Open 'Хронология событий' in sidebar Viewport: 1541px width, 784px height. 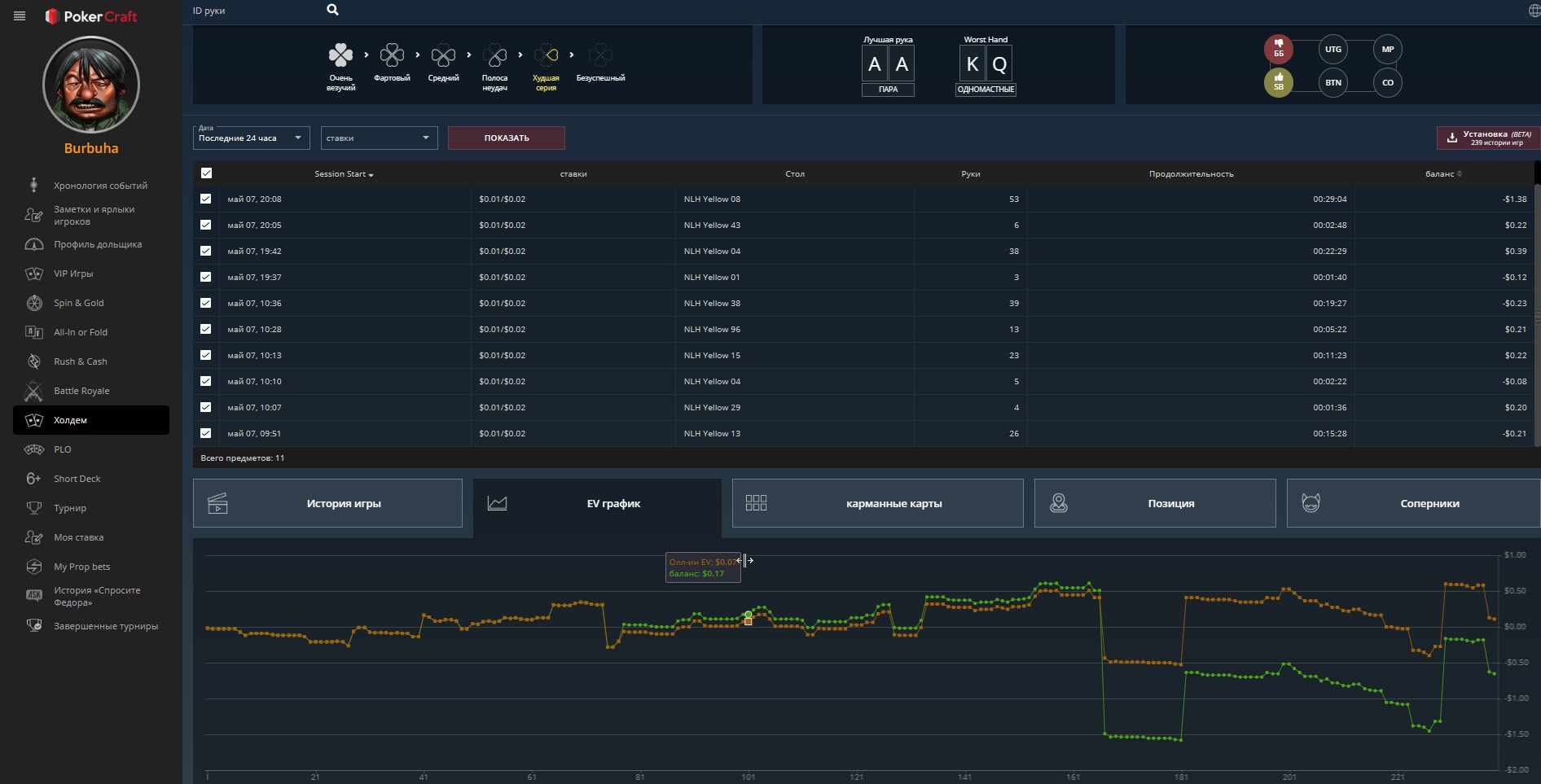(x=91, y=186)
